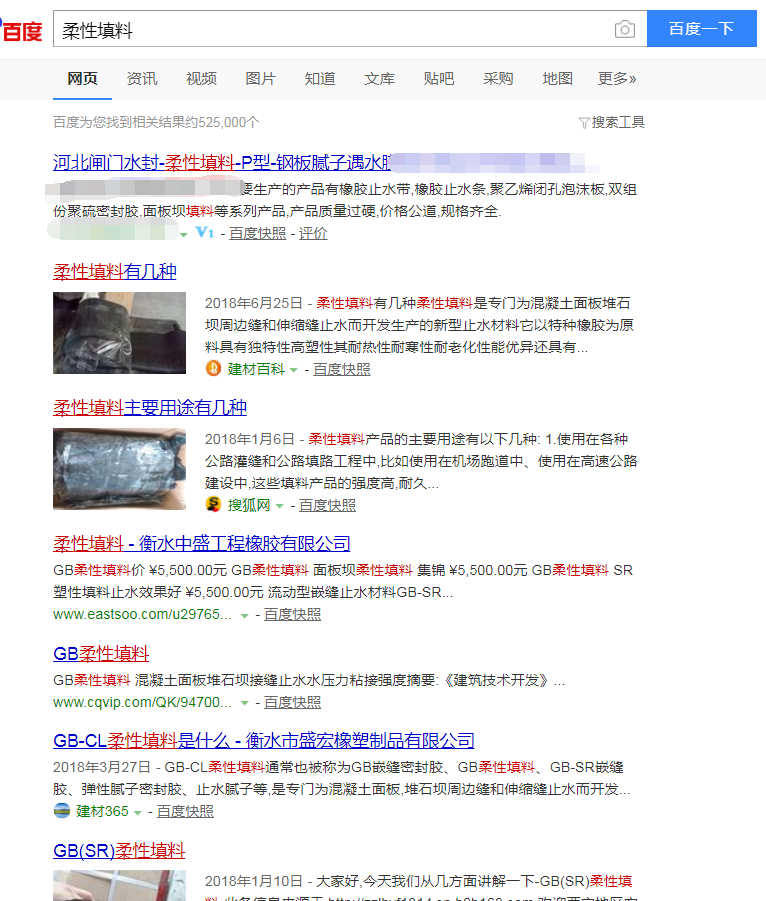
Task: Open 百度快照 beside 建材365
Action: pos(185,811)
